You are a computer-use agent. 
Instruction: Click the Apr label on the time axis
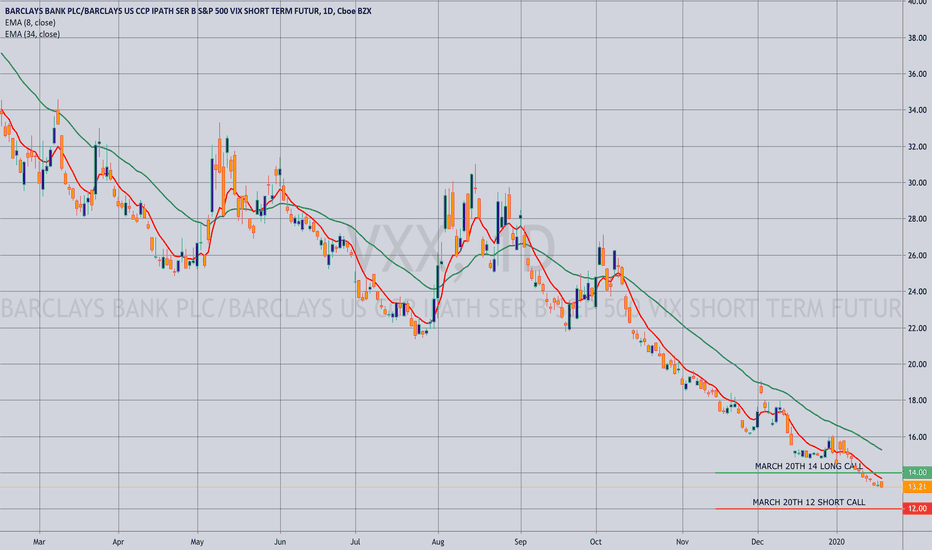118,542
